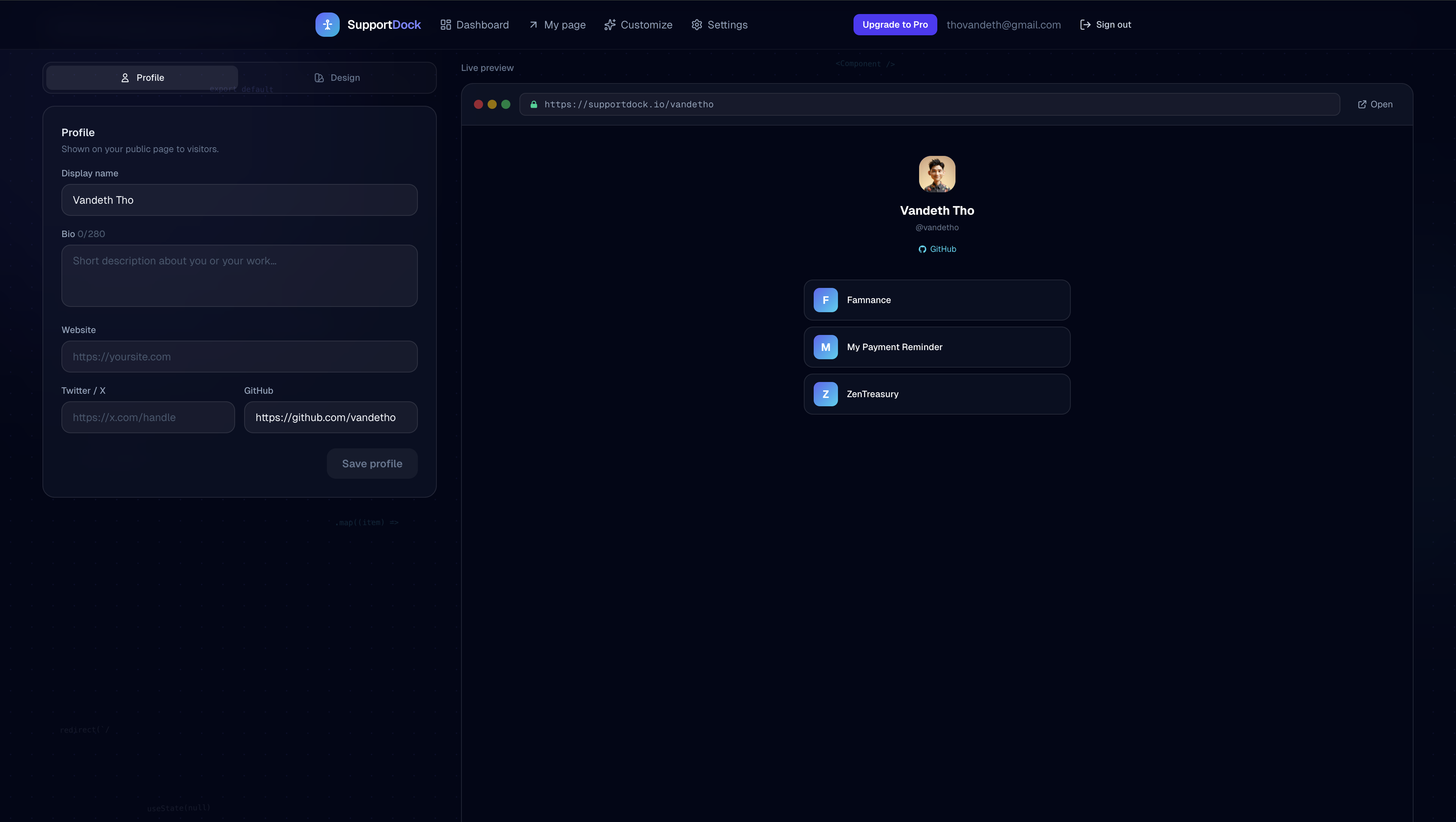Click into the Display name field
The height and width of the screenshot is (822, 1456).
(x=239, y=200)
